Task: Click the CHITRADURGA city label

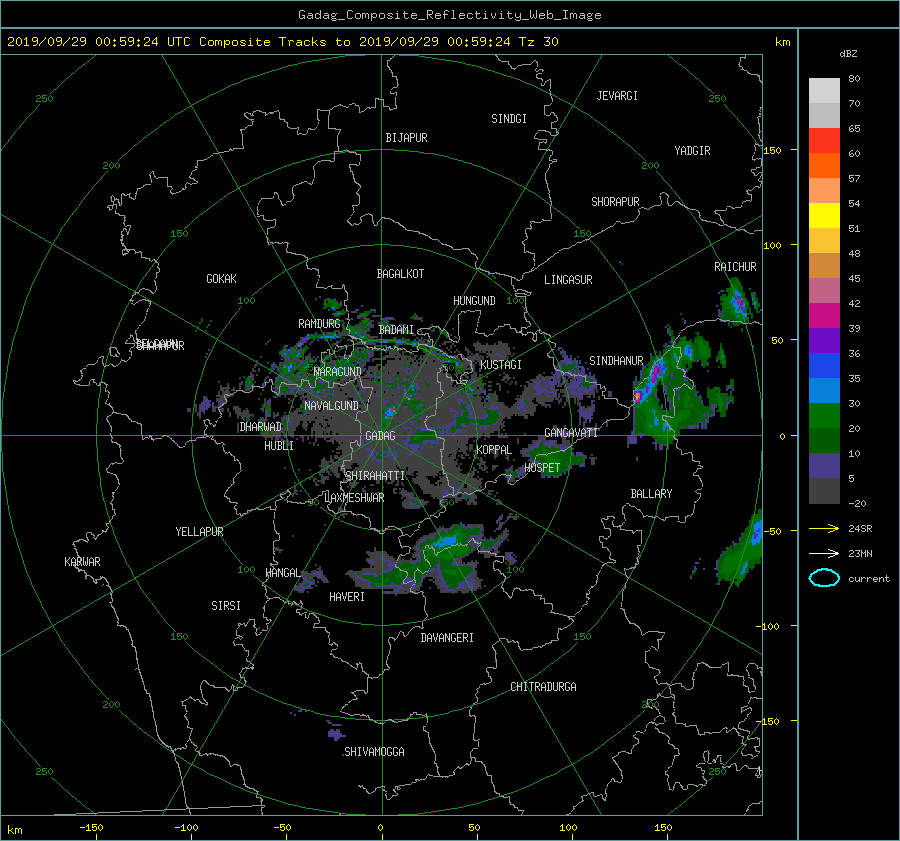Action: click(543, 687)
